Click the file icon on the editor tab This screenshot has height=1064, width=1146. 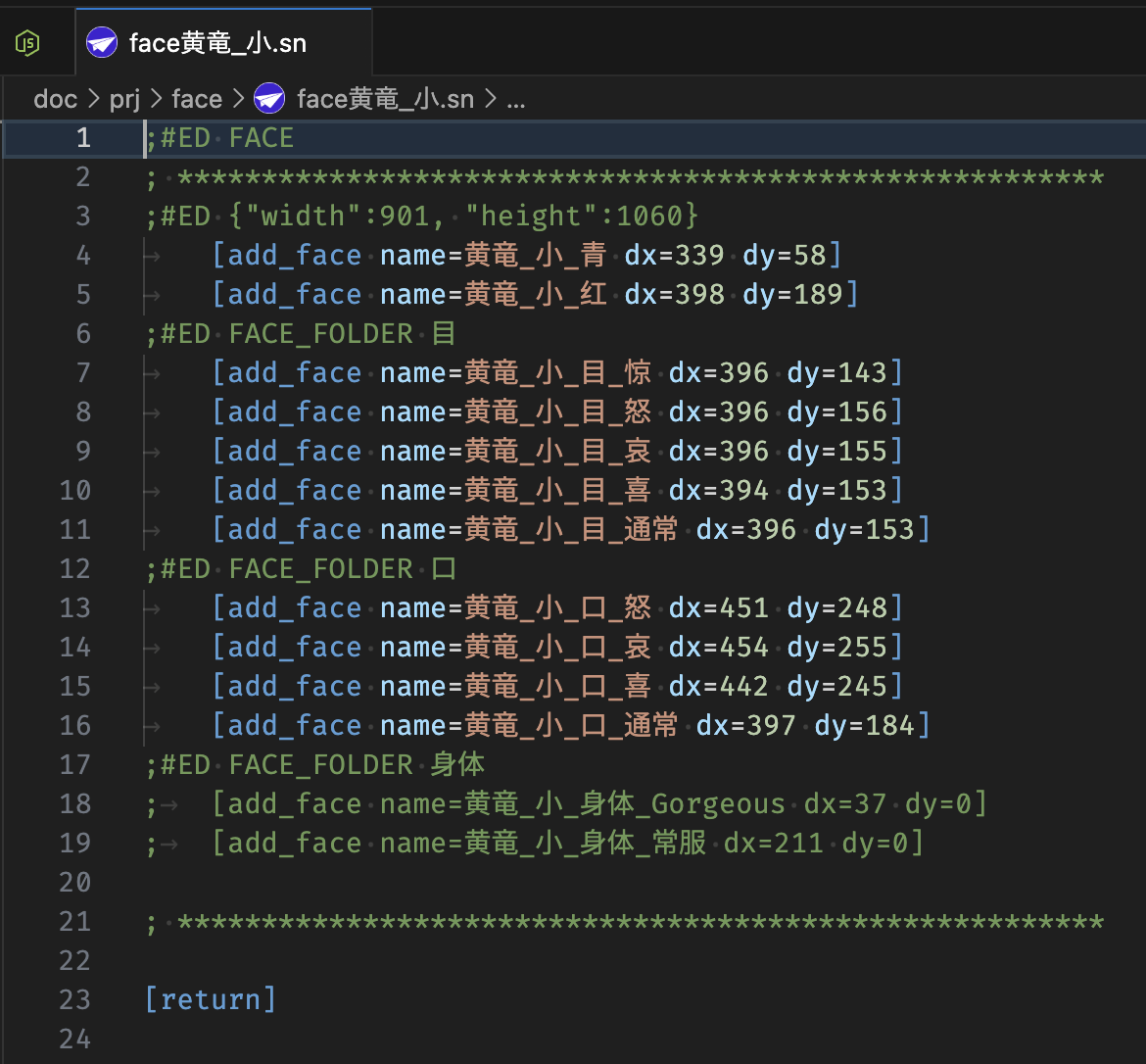coord(102,42)
